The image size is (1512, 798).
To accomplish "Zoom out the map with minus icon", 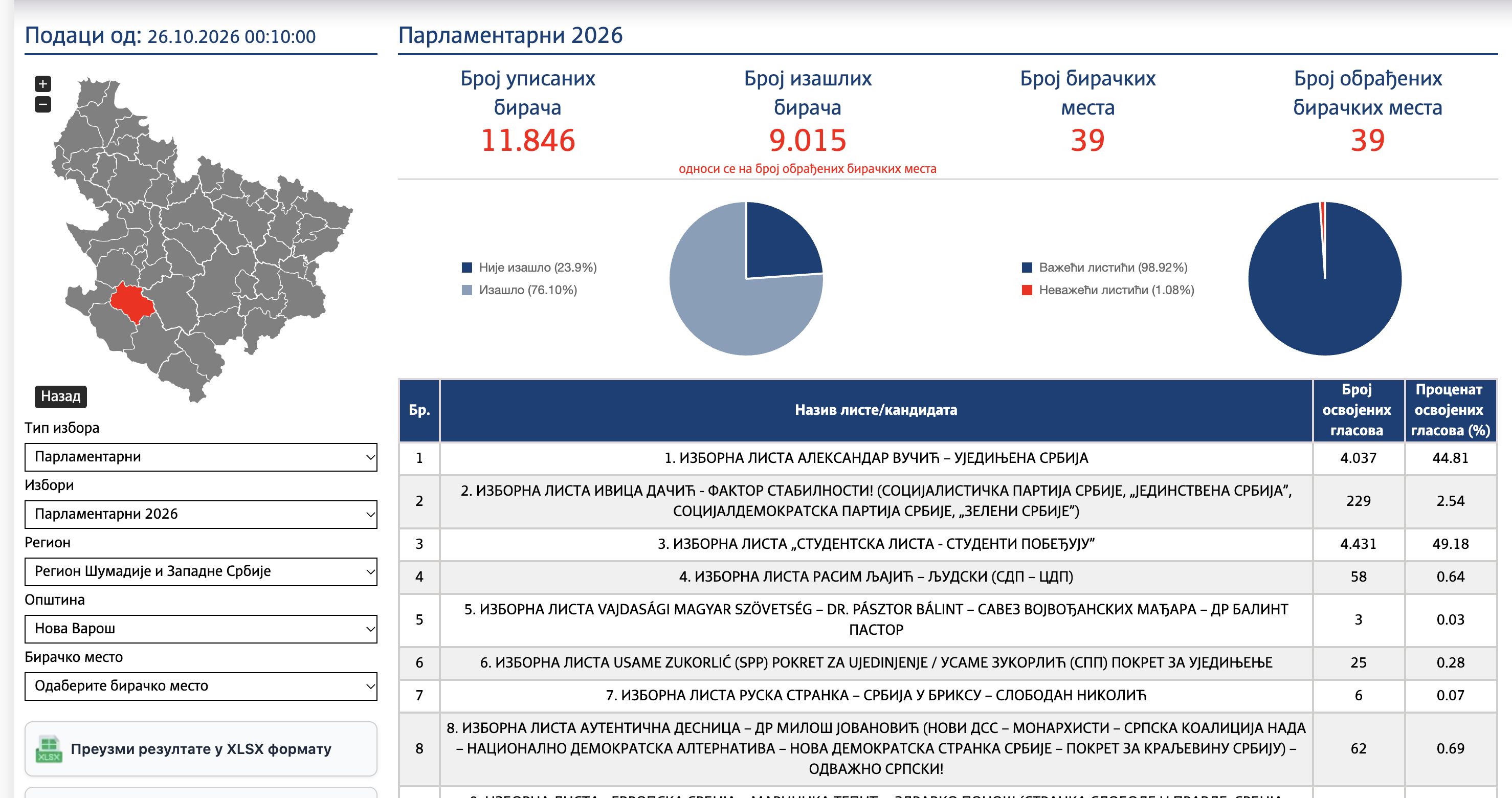I will coord(43,104).
